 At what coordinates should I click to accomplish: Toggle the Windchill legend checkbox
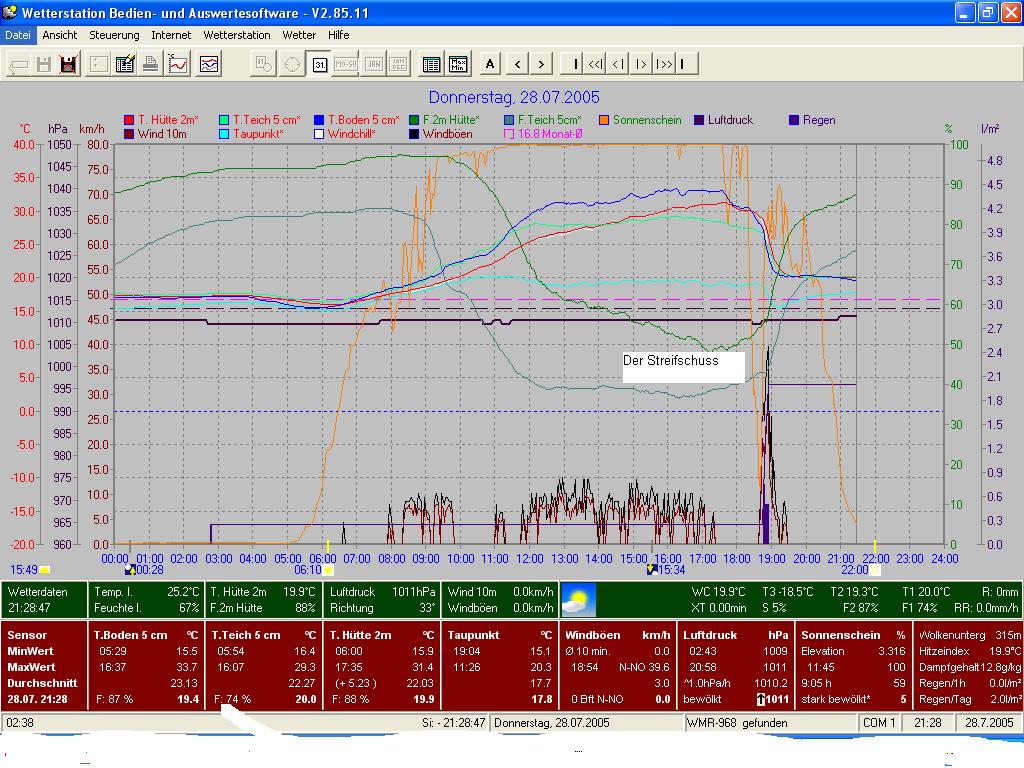click(320, 134)
